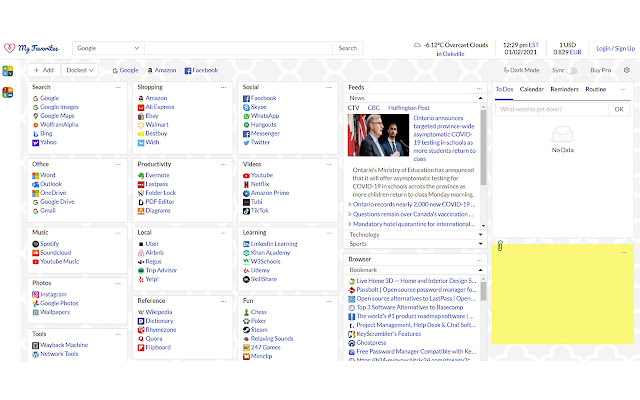Click the OK button for to-do entry
Image resolution: width=640 pixels, height=400 pixels.
(619, 109)
